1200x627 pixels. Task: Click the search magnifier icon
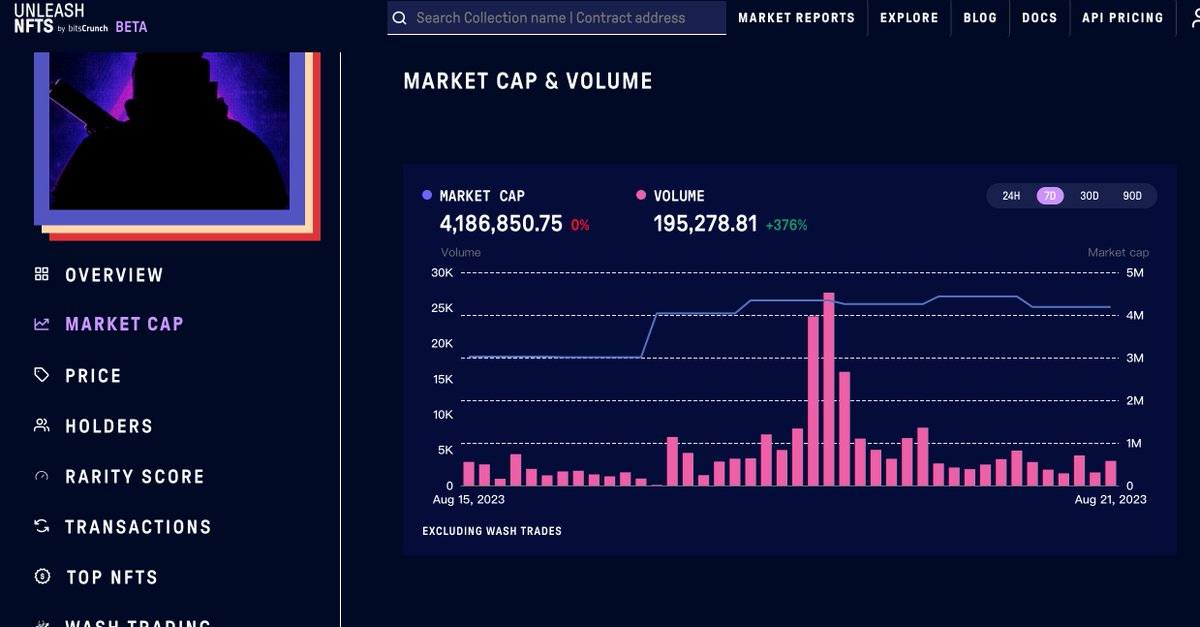click(400, 18)
